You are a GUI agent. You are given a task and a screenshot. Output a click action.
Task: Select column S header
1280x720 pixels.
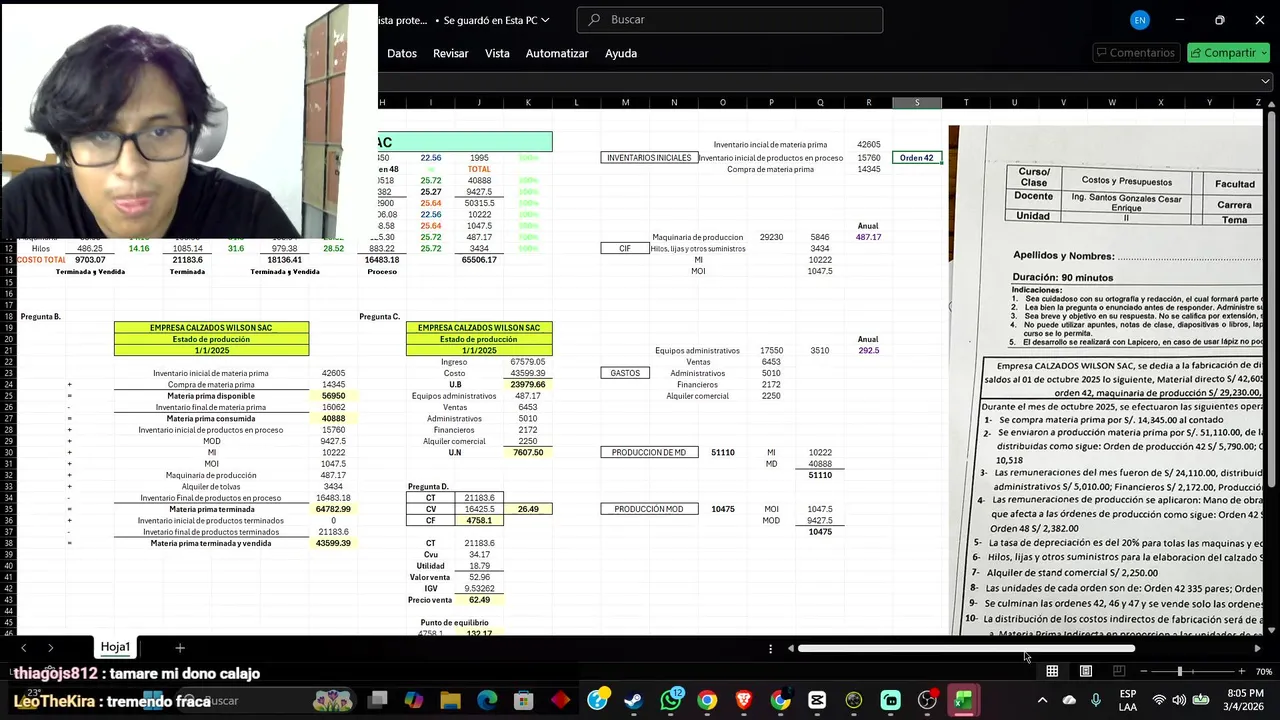pos(917,102)
